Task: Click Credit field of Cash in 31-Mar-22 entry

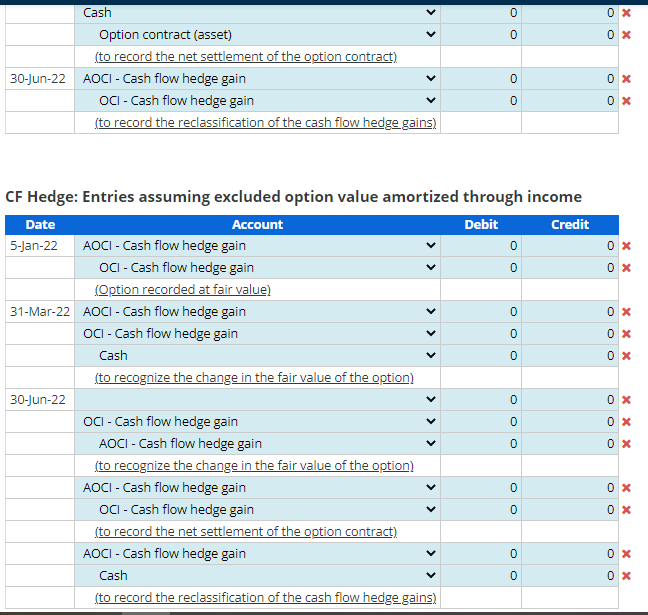Action: 570,356
